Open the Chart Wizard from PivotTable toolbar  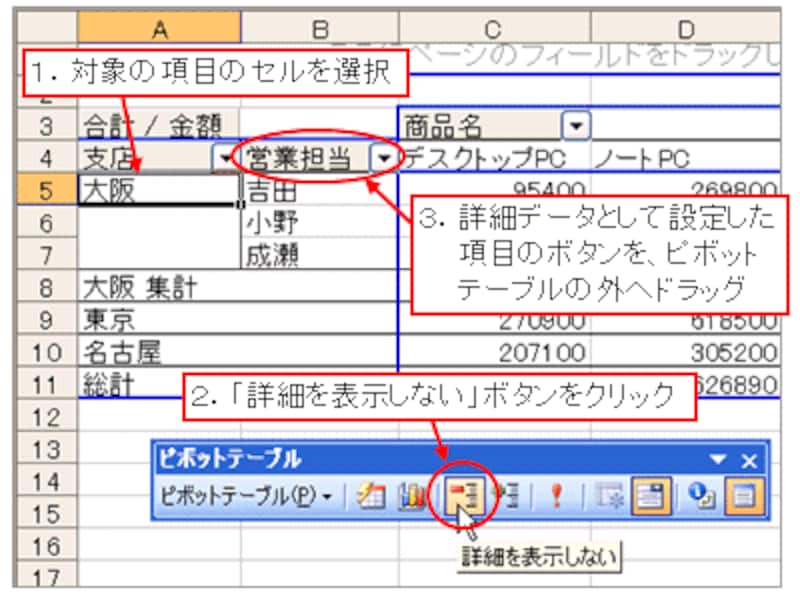(411, 495)
